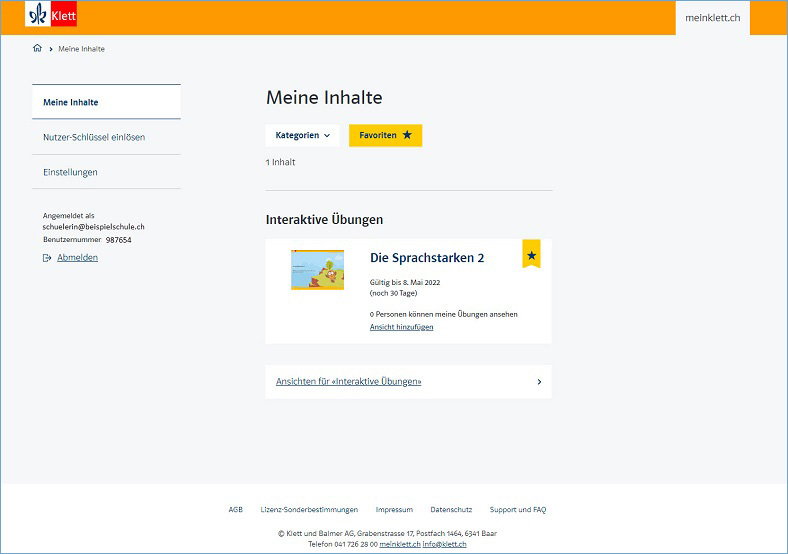Open the Kategorien dropdown

(x=302, y=135)
